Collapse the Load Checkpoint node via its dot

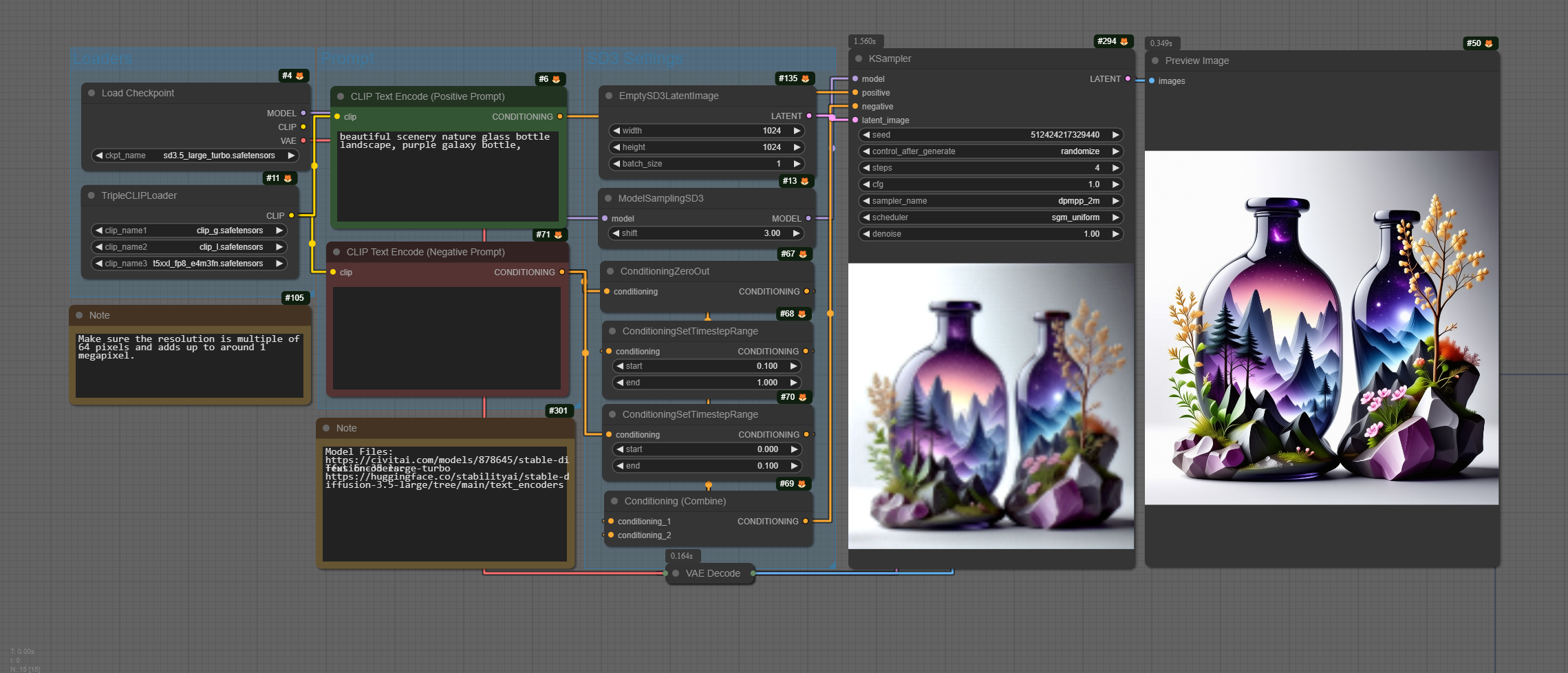point(92,93)
